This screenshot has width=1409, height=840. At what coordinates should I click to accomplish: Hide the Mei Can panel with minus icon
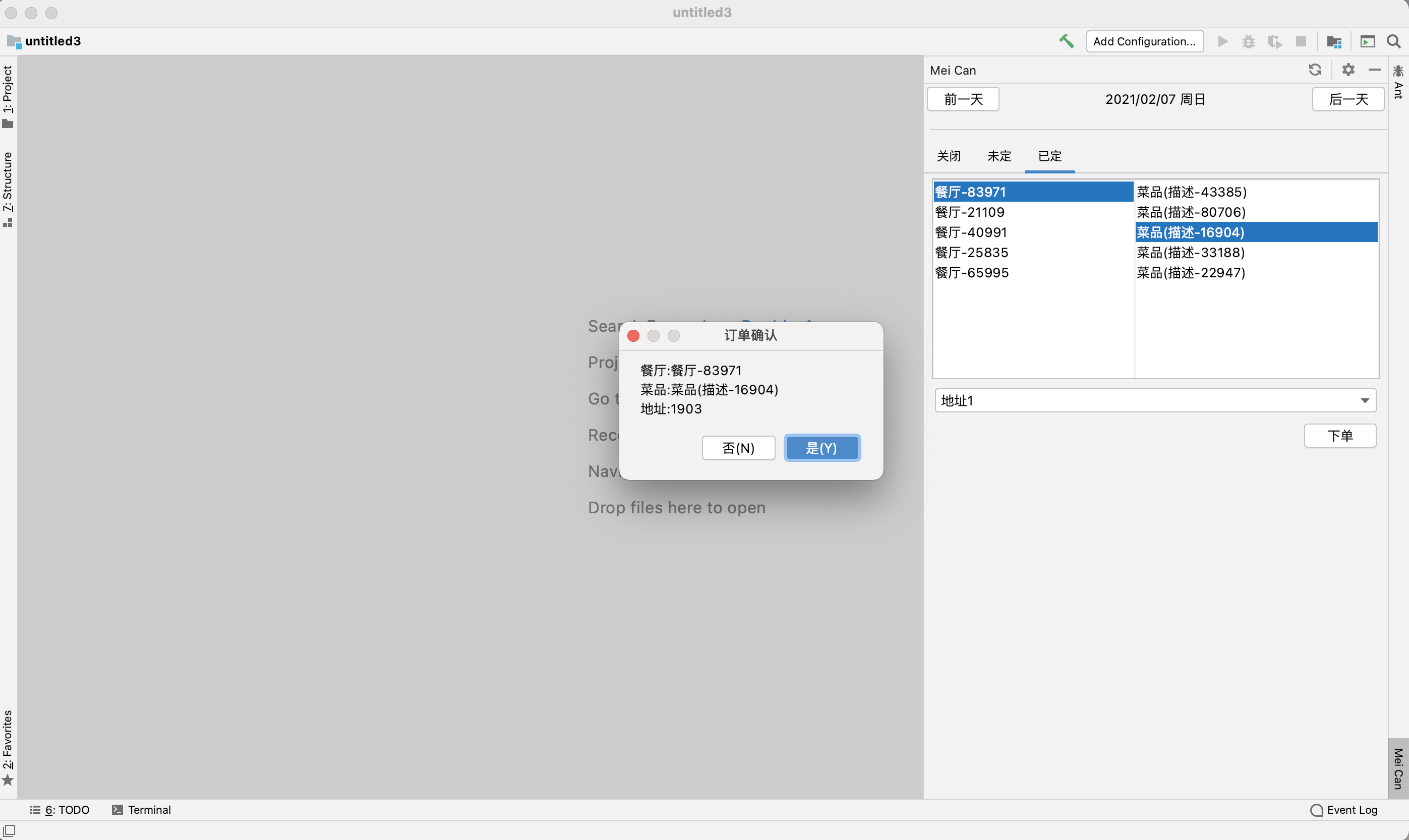coord(1375,70)
